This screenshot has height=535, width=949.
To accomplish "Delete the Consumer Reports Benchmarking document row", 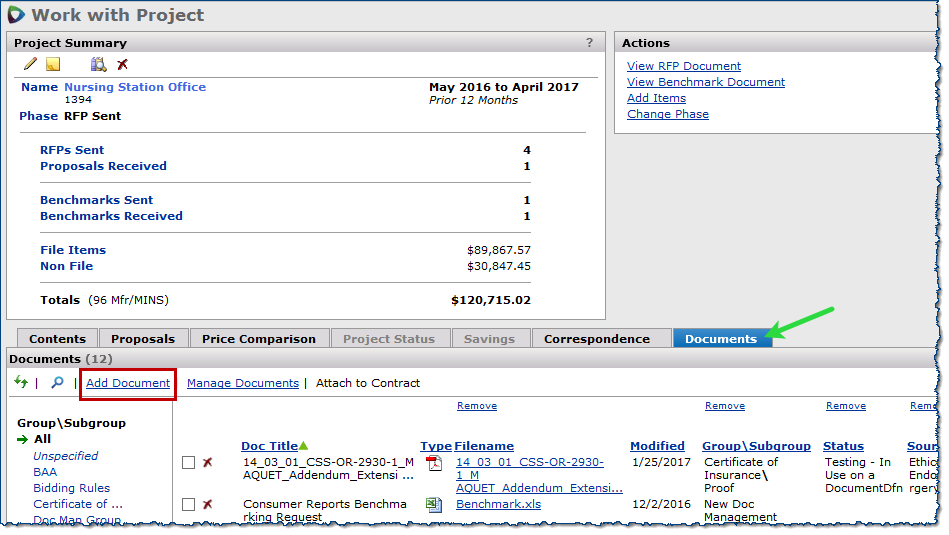I will pos(208,505).
